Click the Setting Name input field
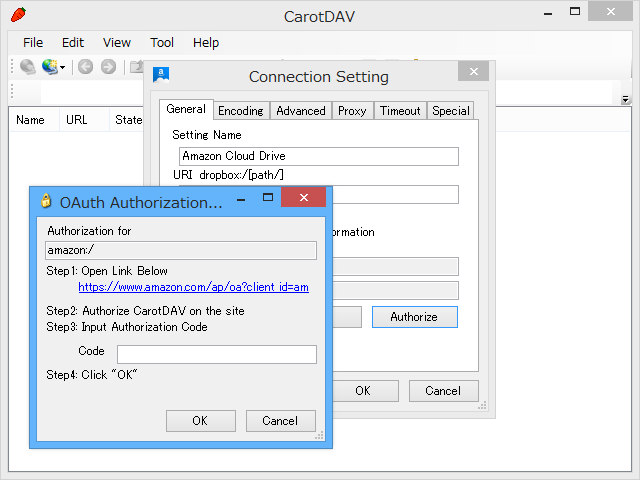This screenshot has height=480, width=640. [319, 156]
